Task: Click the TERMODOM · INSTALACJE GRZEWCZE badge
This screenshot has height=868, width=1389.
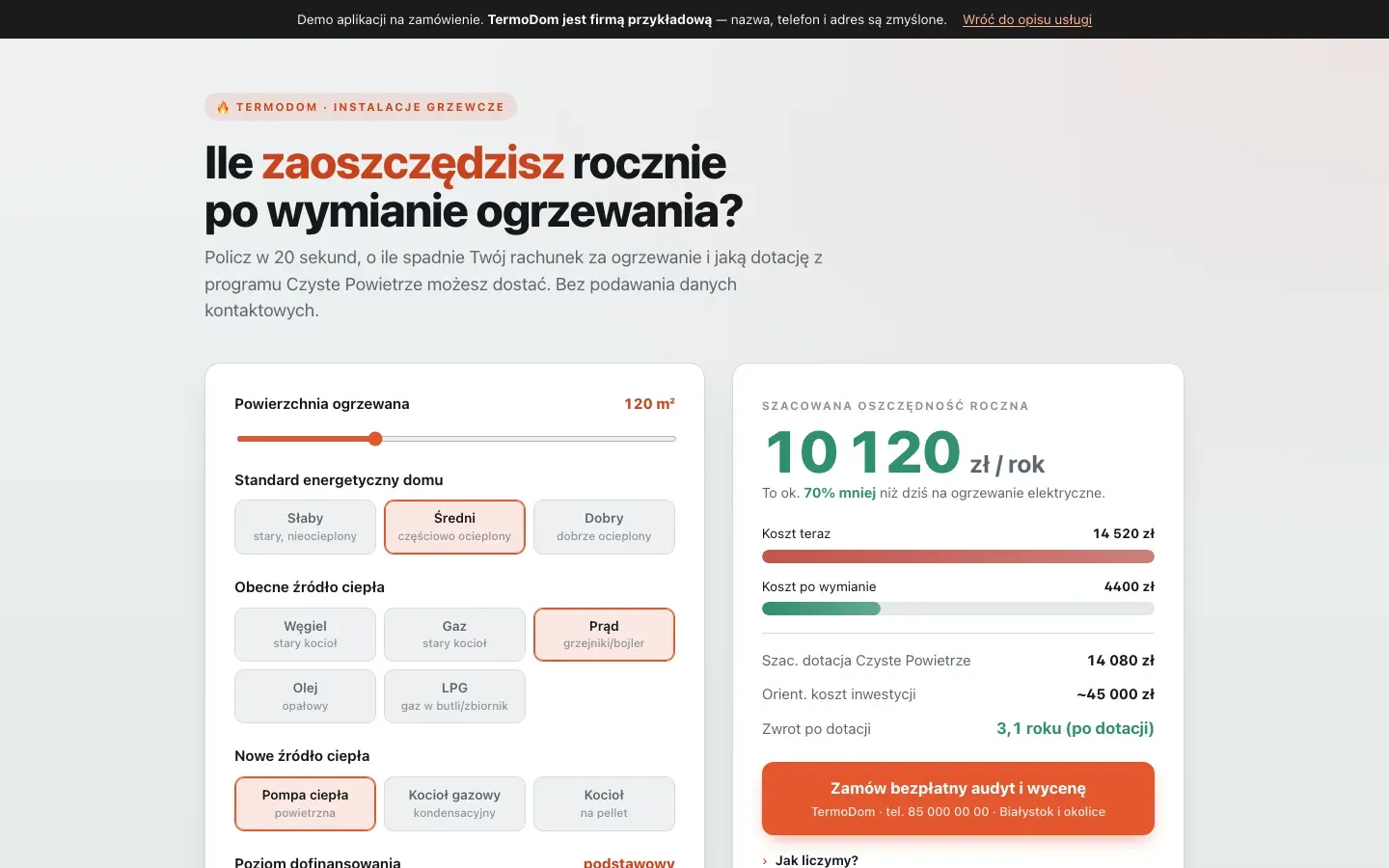Action: [361, 107]
